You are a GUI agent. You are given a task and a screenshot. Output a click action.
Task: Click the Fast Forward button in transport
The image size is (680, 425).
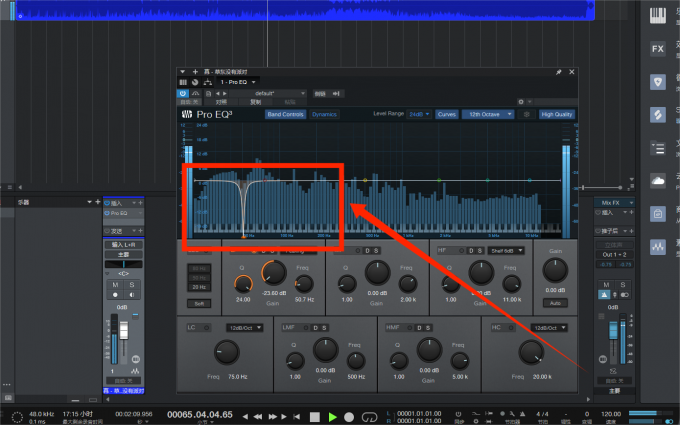click(x=272, y=417)
